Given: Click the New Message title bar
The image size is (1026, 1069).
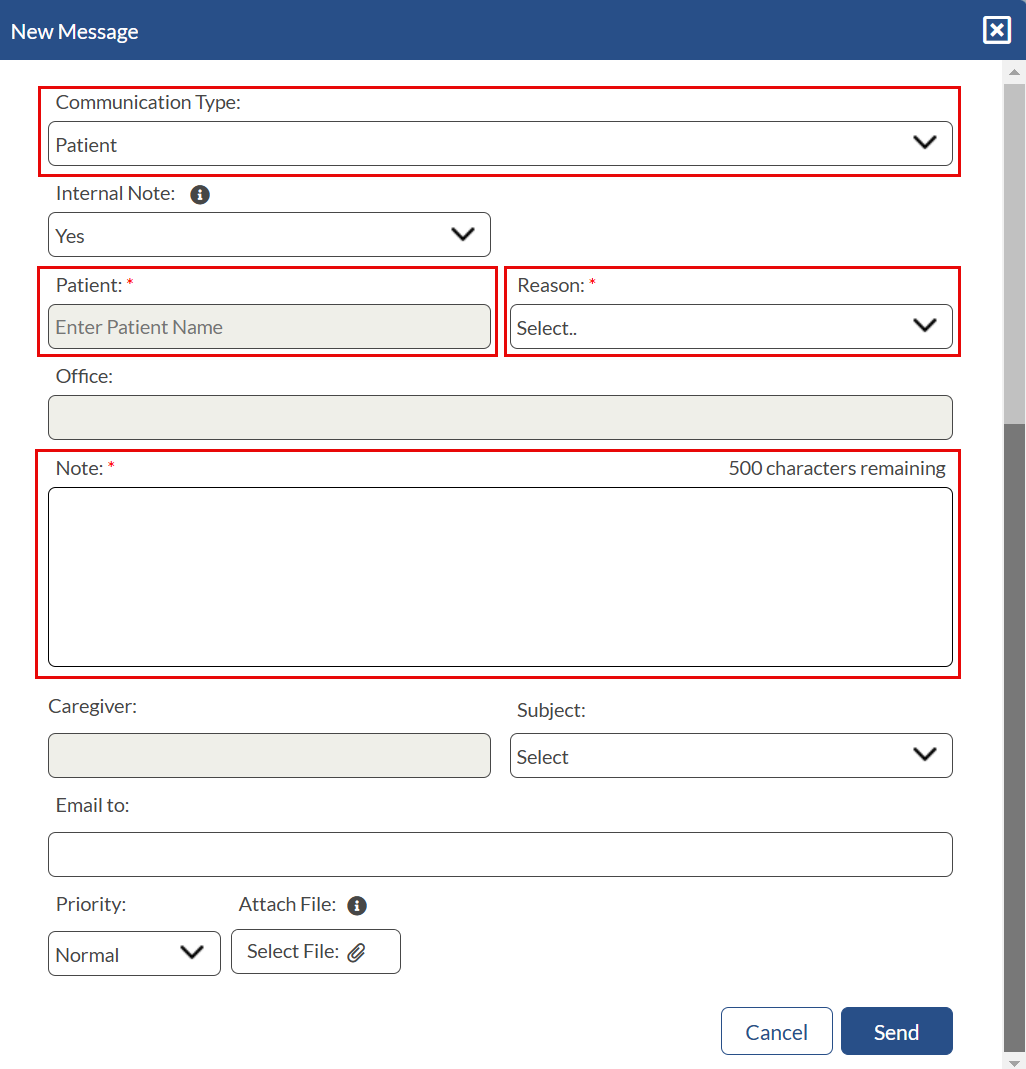Looking at the screenshot, I should (74, 31).
